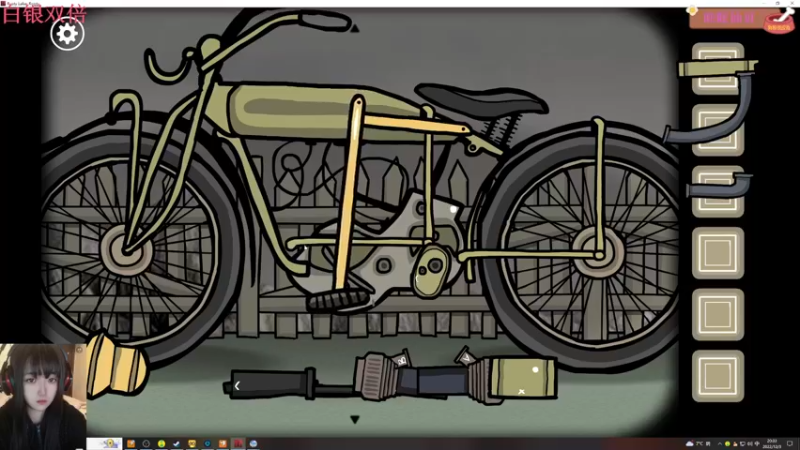The image size is (800, 450).
Task: Open the notification center icon
Action: [790, 443]
